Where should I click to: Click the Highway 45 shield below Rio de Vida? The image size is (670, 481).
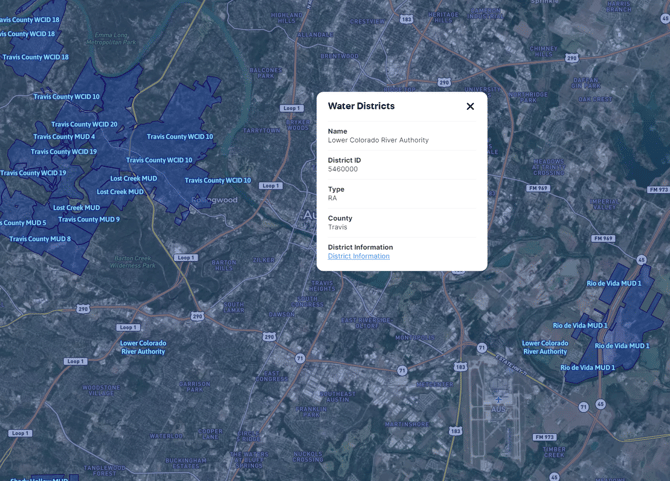point(600,404)
